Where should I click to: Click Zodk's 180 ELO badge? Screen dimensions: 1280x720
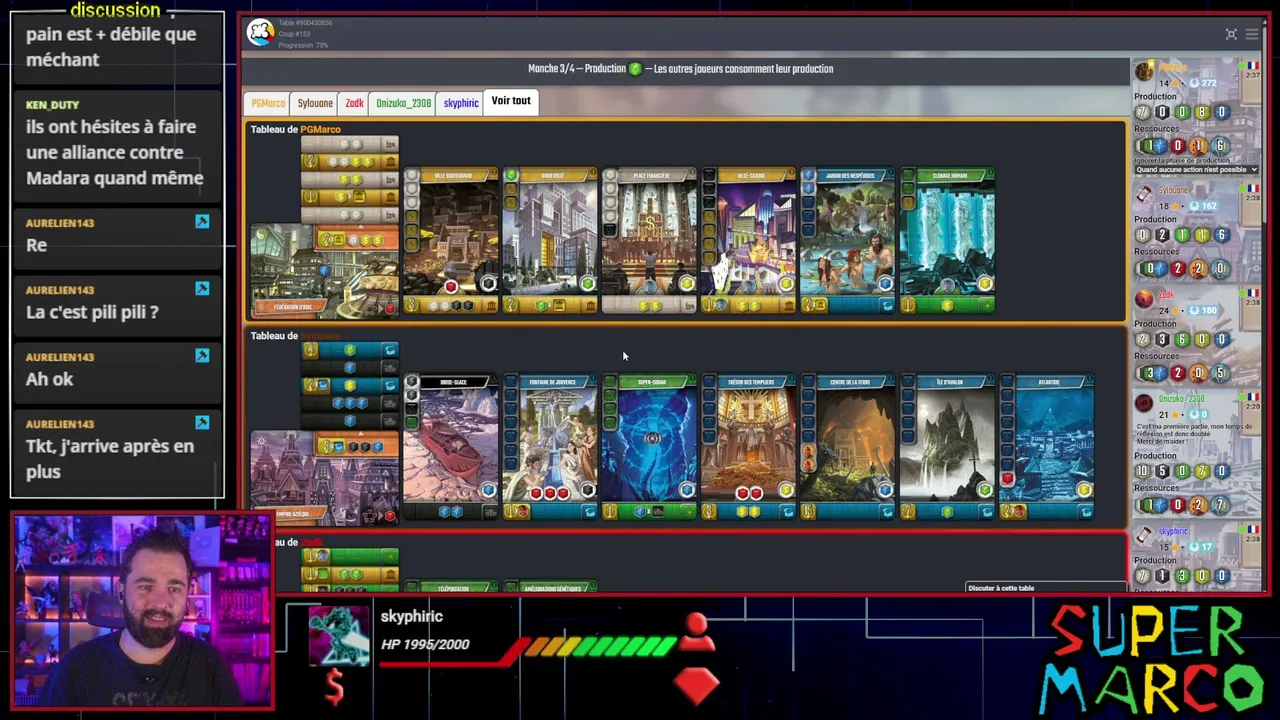(1204, 311)
